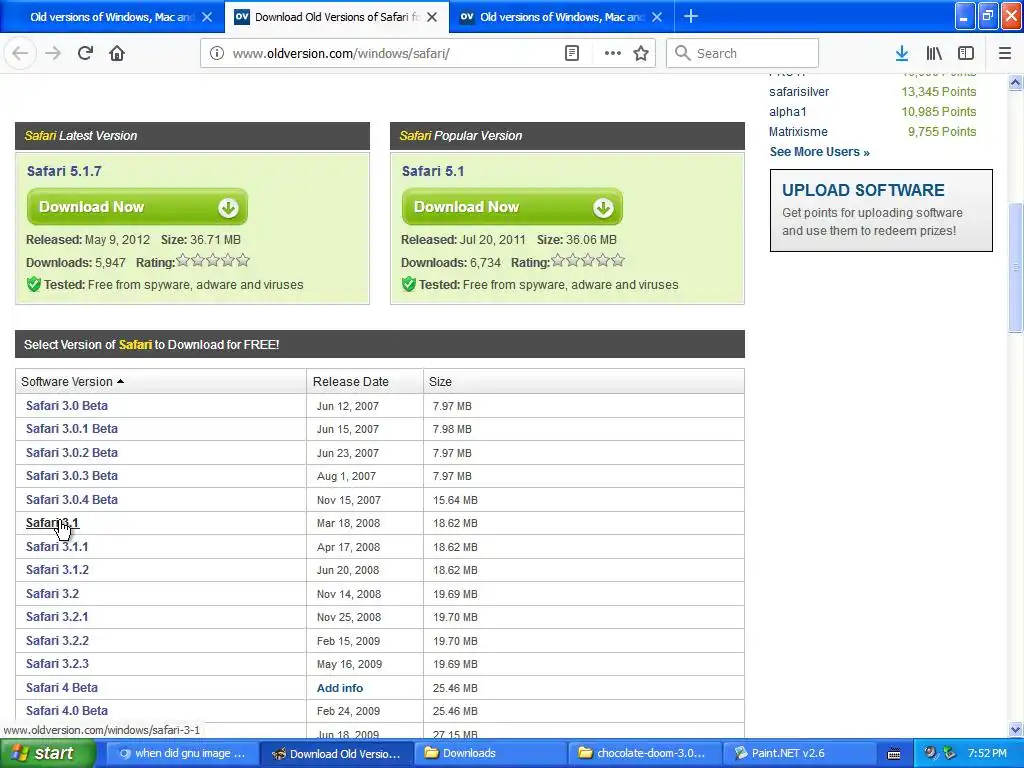
Task: Switch to first Old versions of Windows tab
Action: click(112, 17)
